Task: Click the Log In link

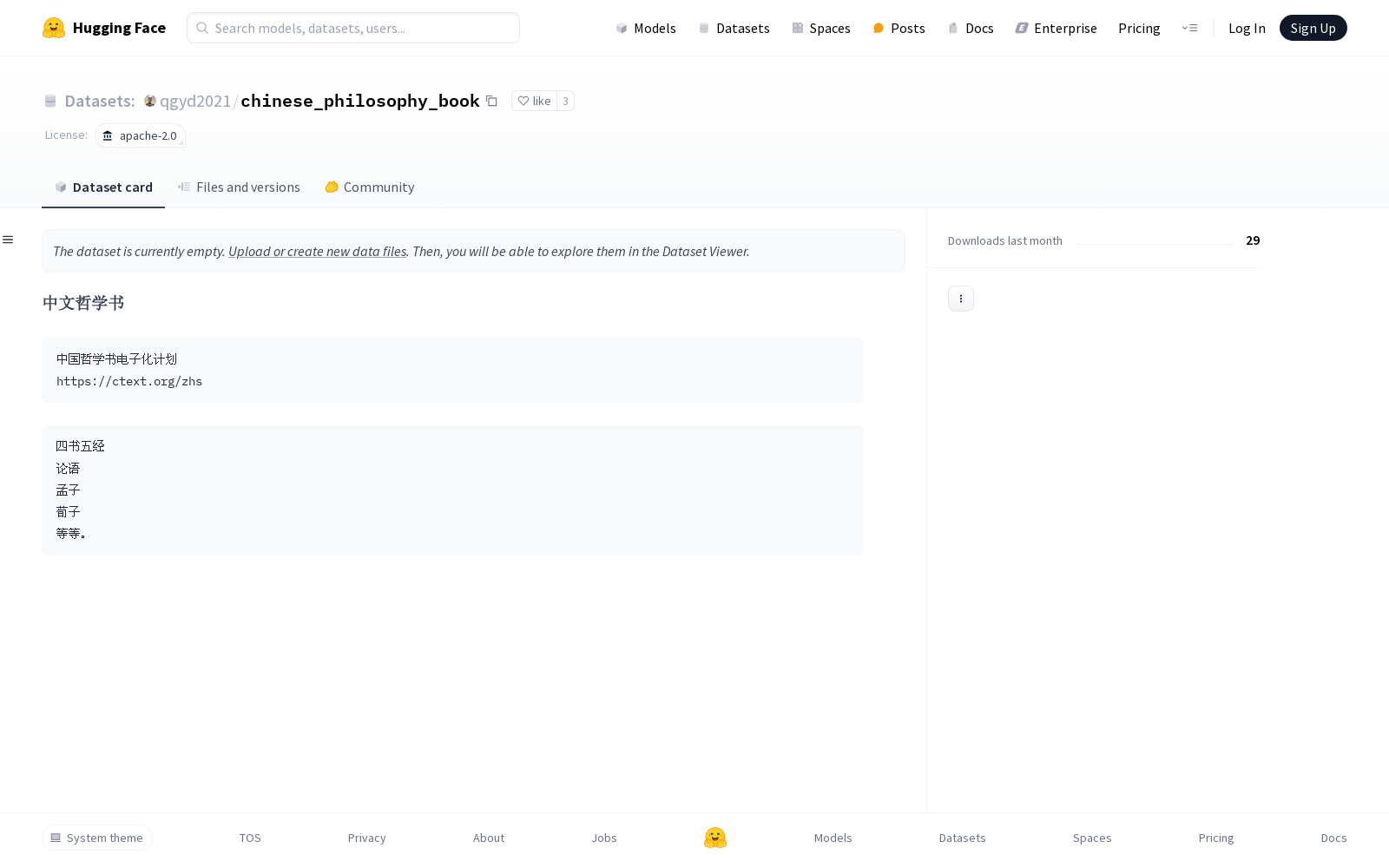Action: click(x=1247, y=29)
